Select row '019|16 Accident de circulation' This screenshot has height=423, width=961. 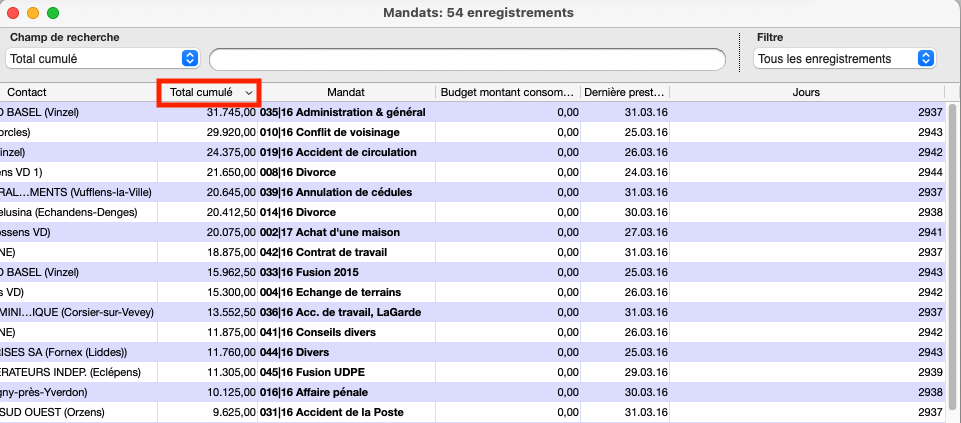[x=473, y=152]
